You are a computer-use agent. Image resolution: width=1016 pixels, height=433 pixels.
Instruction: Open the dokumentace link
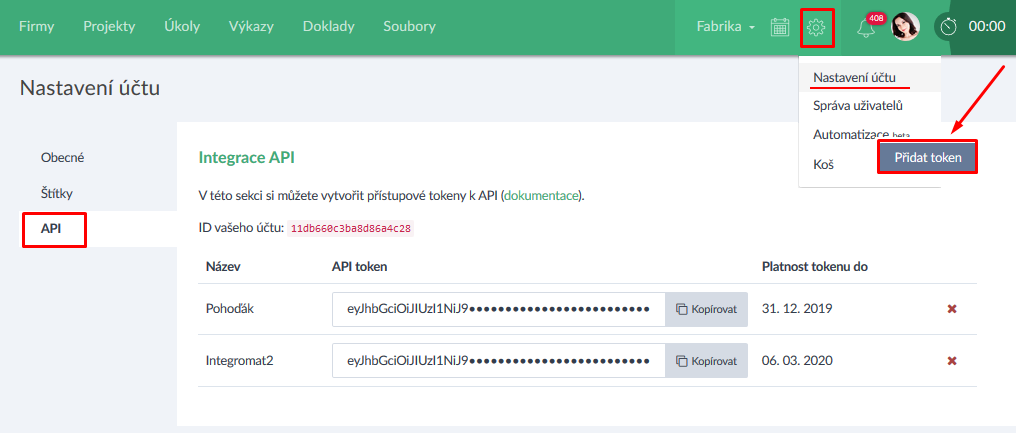tap(541, 196)
